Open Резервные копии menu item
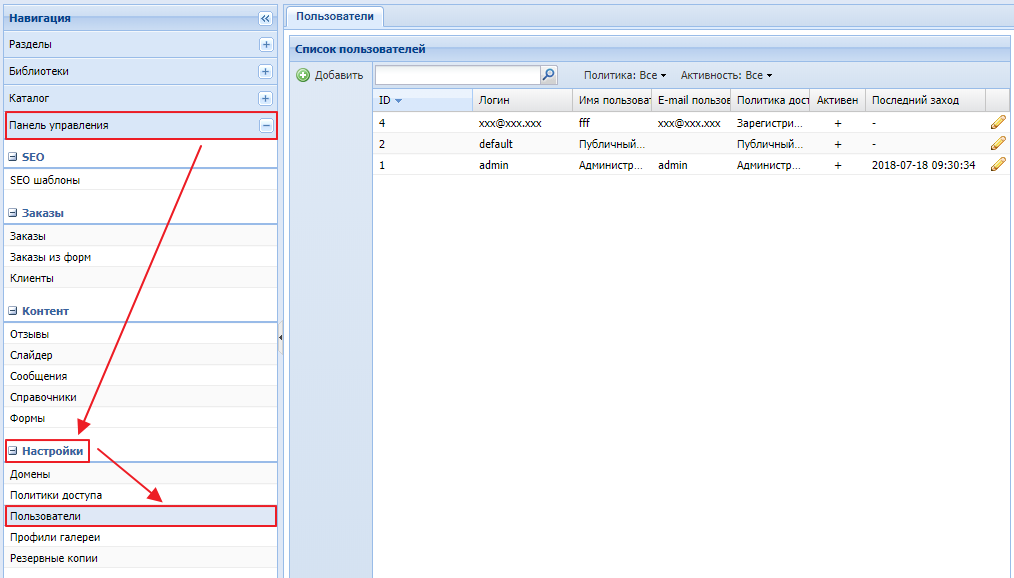Image resolution: width=1014 pixels, height=578 pixels. 54,558
